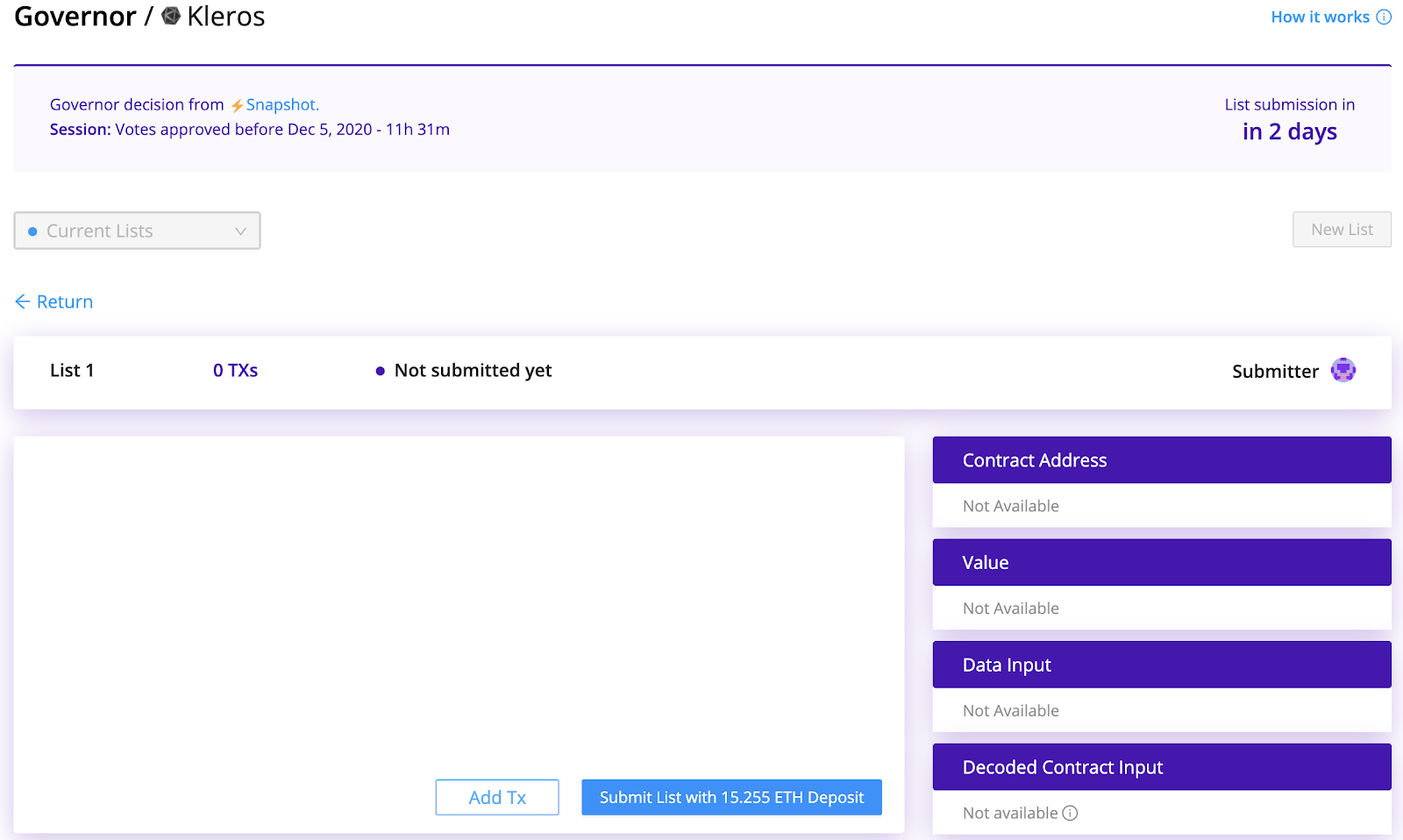Click the New List button

point(1342,230)
